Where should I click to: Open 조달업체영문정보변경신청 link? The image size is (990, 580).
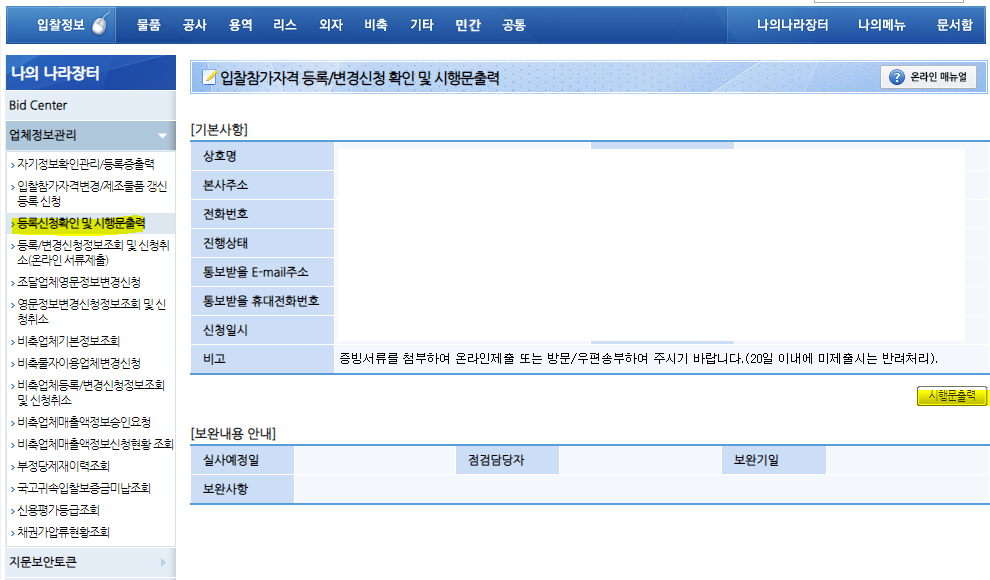point(79,282)
